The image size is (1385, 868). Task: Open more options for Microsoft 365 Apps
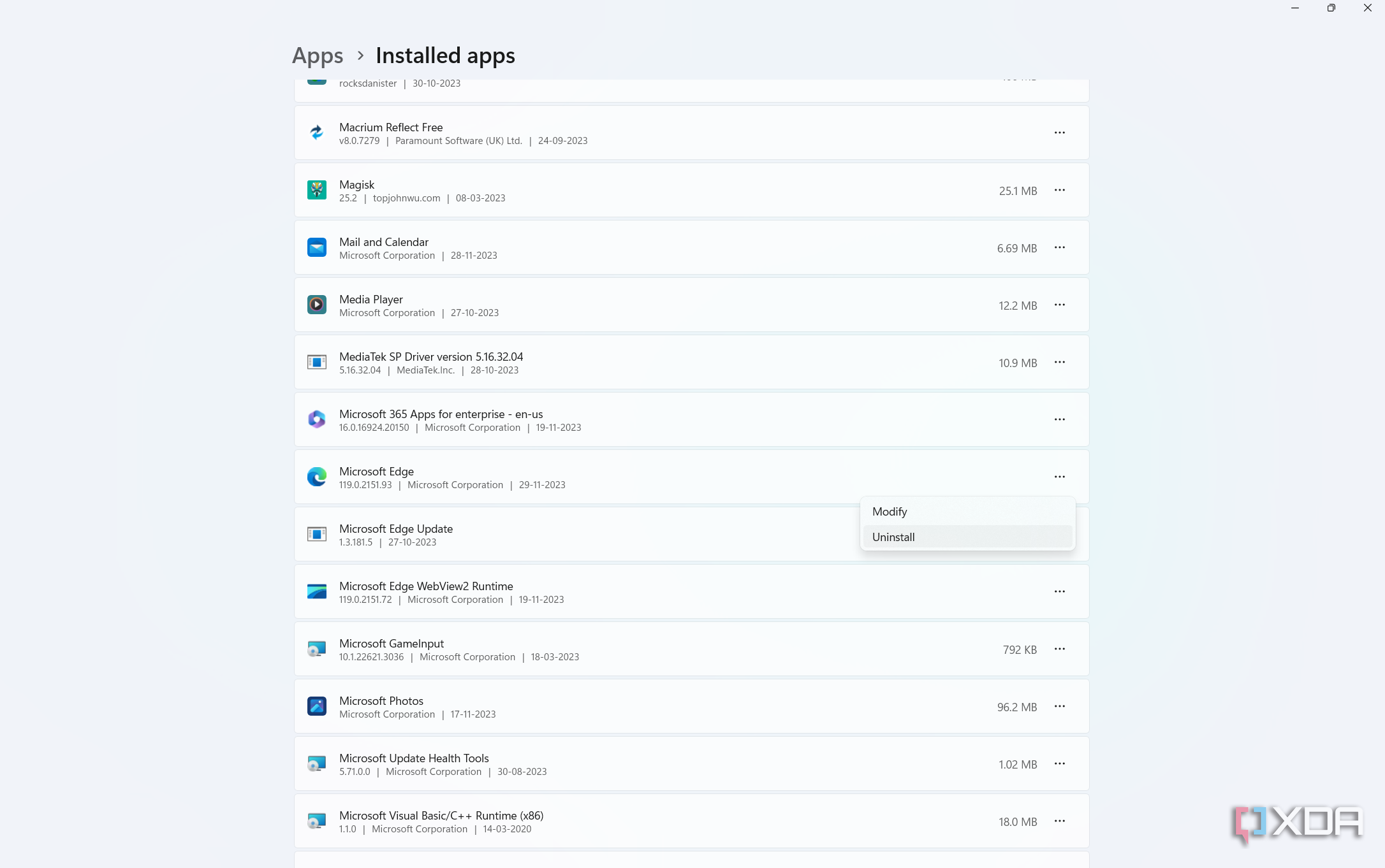pos(1060,419)
